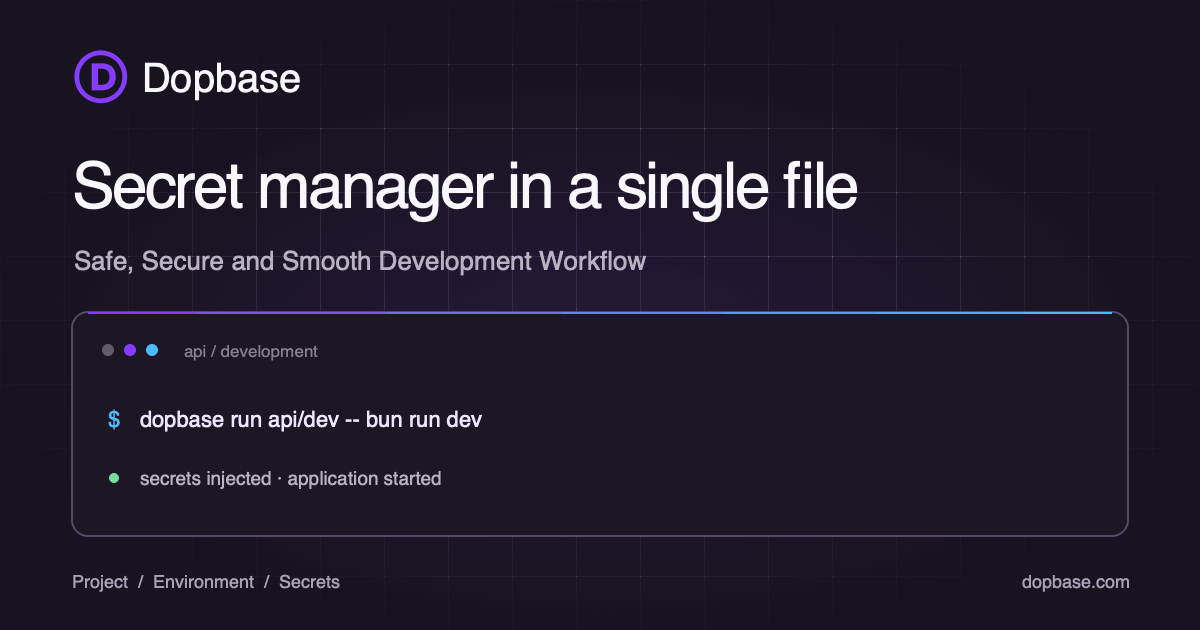
Task: Open the dopbase.com link
Action: click(1075, 582)
